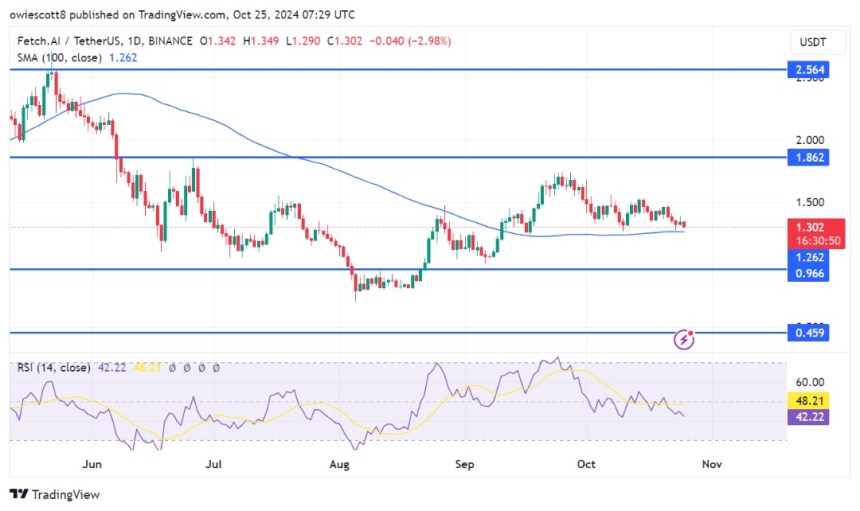The width and height of the screenshot is (860, 511).
Task: Click the TradingView logo at bottom left
Action: coord(54,494)
